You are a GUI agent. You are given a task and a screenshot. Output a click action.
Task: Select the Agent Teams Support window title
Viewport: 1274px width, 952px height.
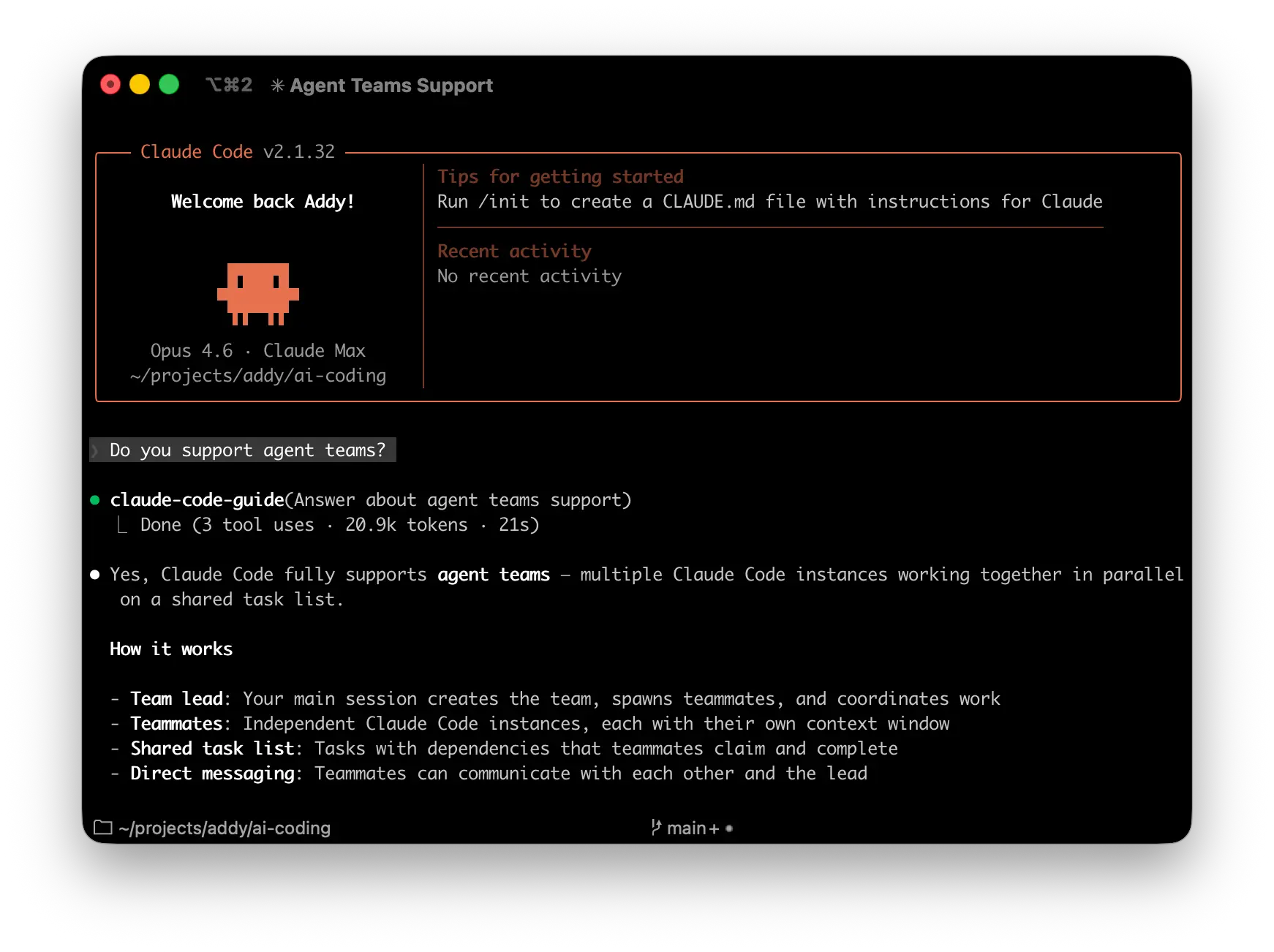click(x=391, y=86)
